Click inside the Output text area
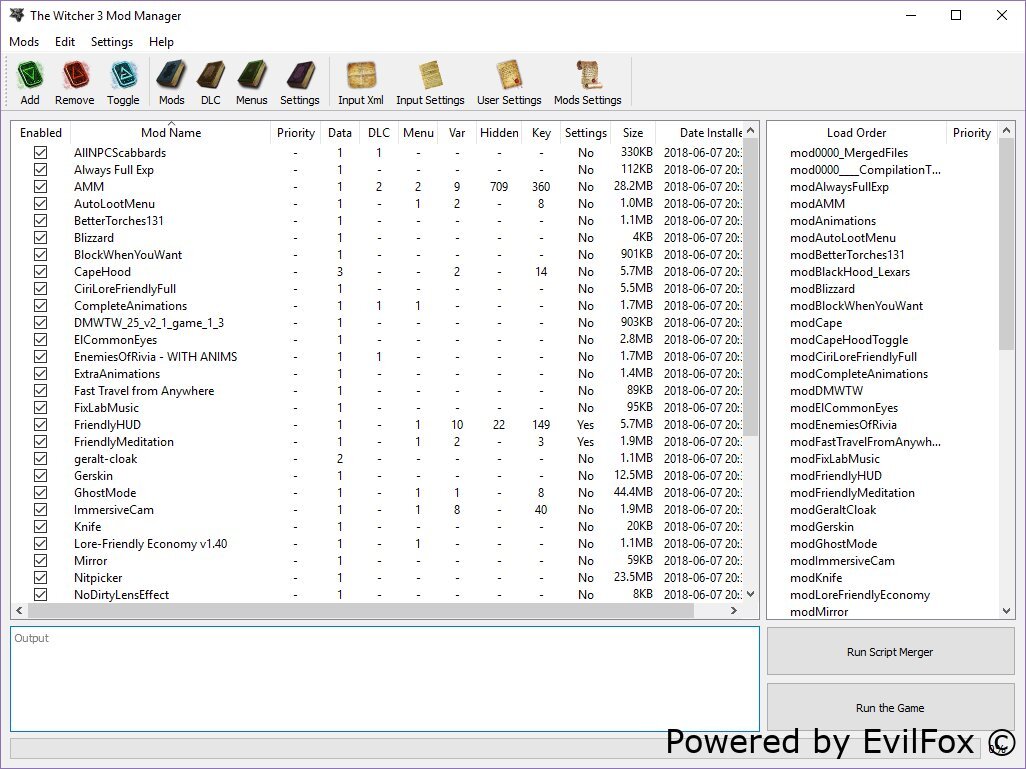Viewport: 1026px width, 769px height. [385, 679]
